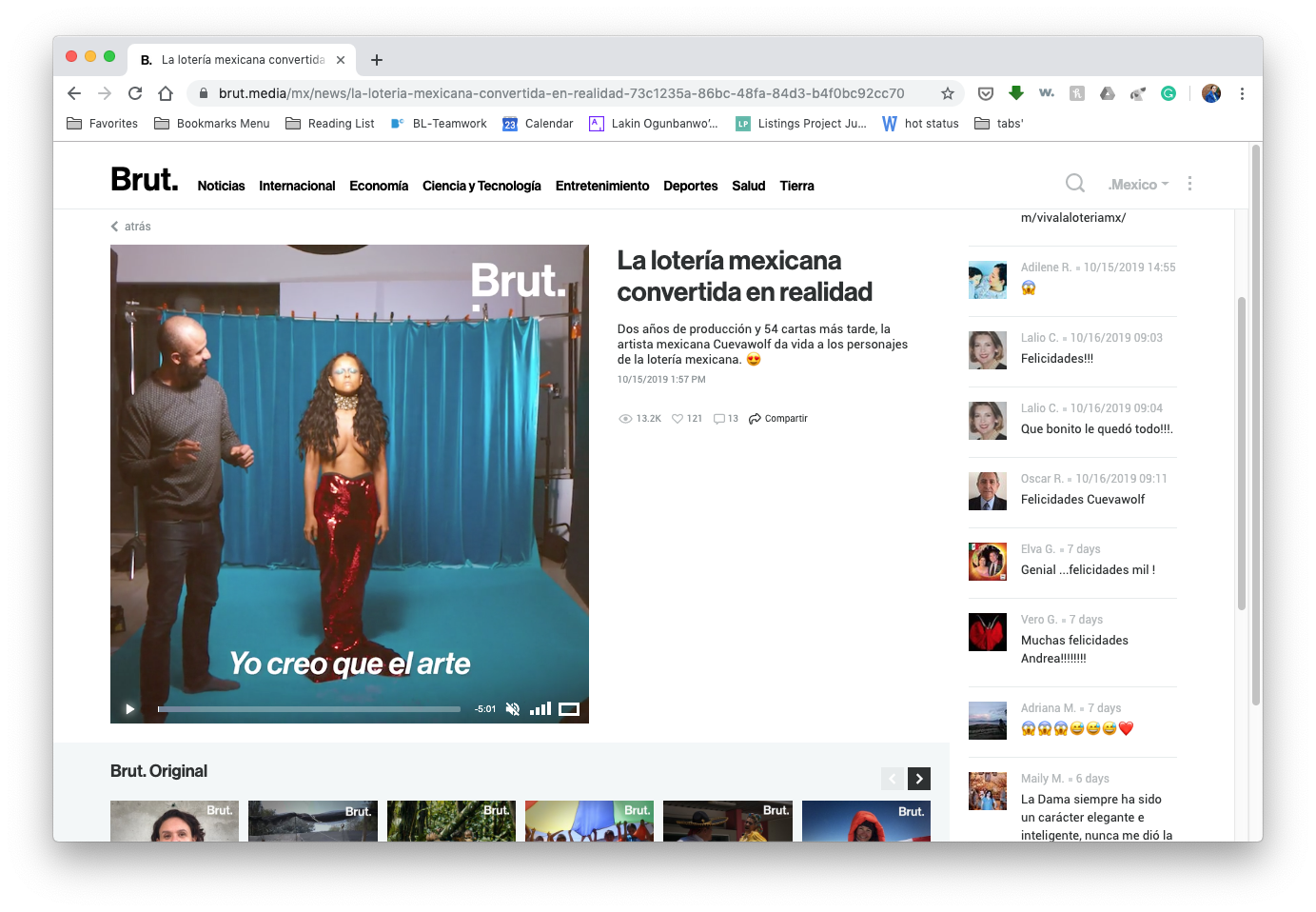Image resolution: width=1316 pixels, height=912 pixels.
Task: Open the BL-Teamwork bookmark
Action: [439, 124]
